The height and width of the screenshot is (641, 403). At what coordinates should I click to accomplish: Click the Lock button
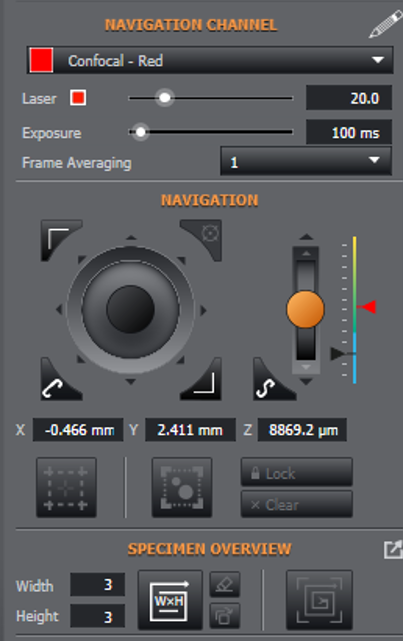297,472
